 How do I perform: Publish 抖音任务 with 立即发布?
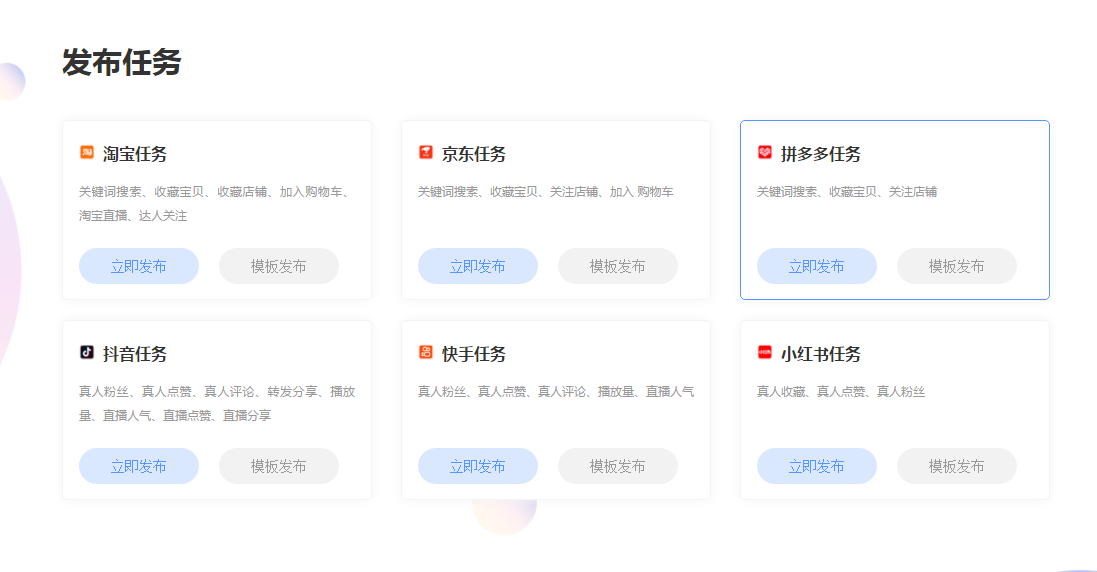coord(139,466)
